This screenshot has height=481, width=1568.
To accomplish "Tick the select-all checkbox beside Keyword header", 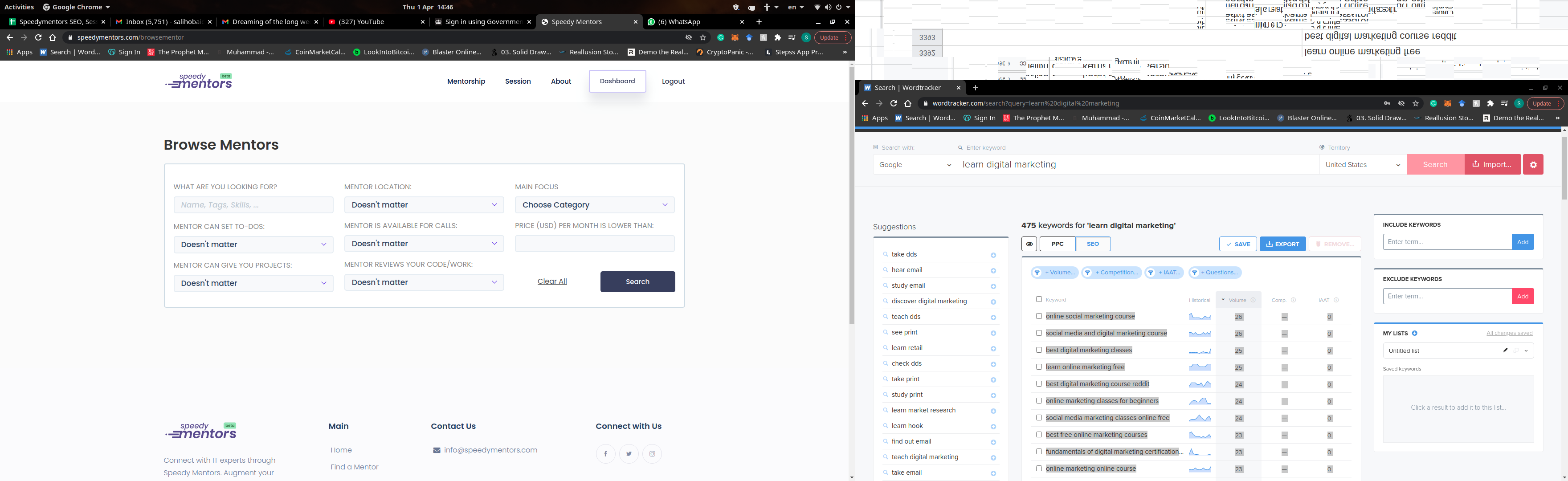I will pyautogui.click(x=1039, y=299).
